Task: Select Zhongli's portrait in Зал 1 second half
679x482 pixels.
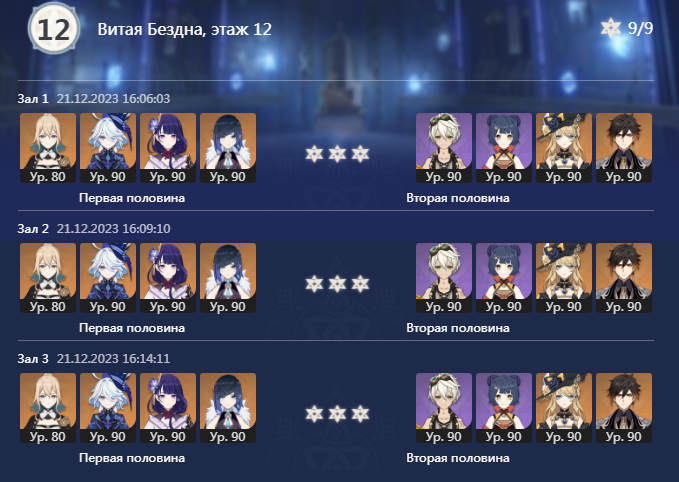Action: coord(624,148)
